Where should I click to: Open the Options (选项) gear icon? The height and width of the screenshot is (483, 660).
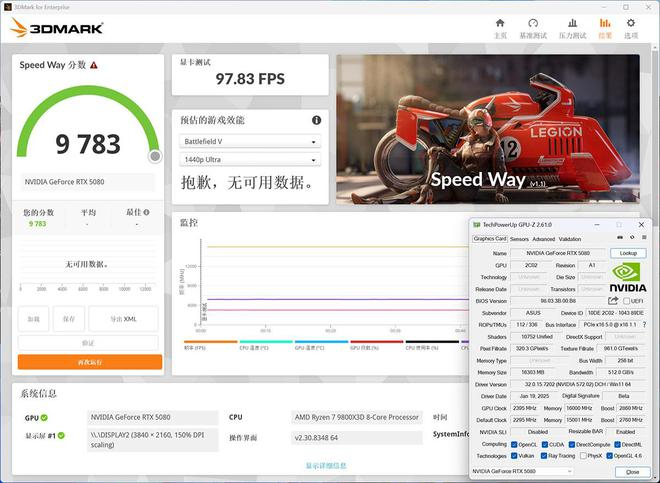[631, 23]
